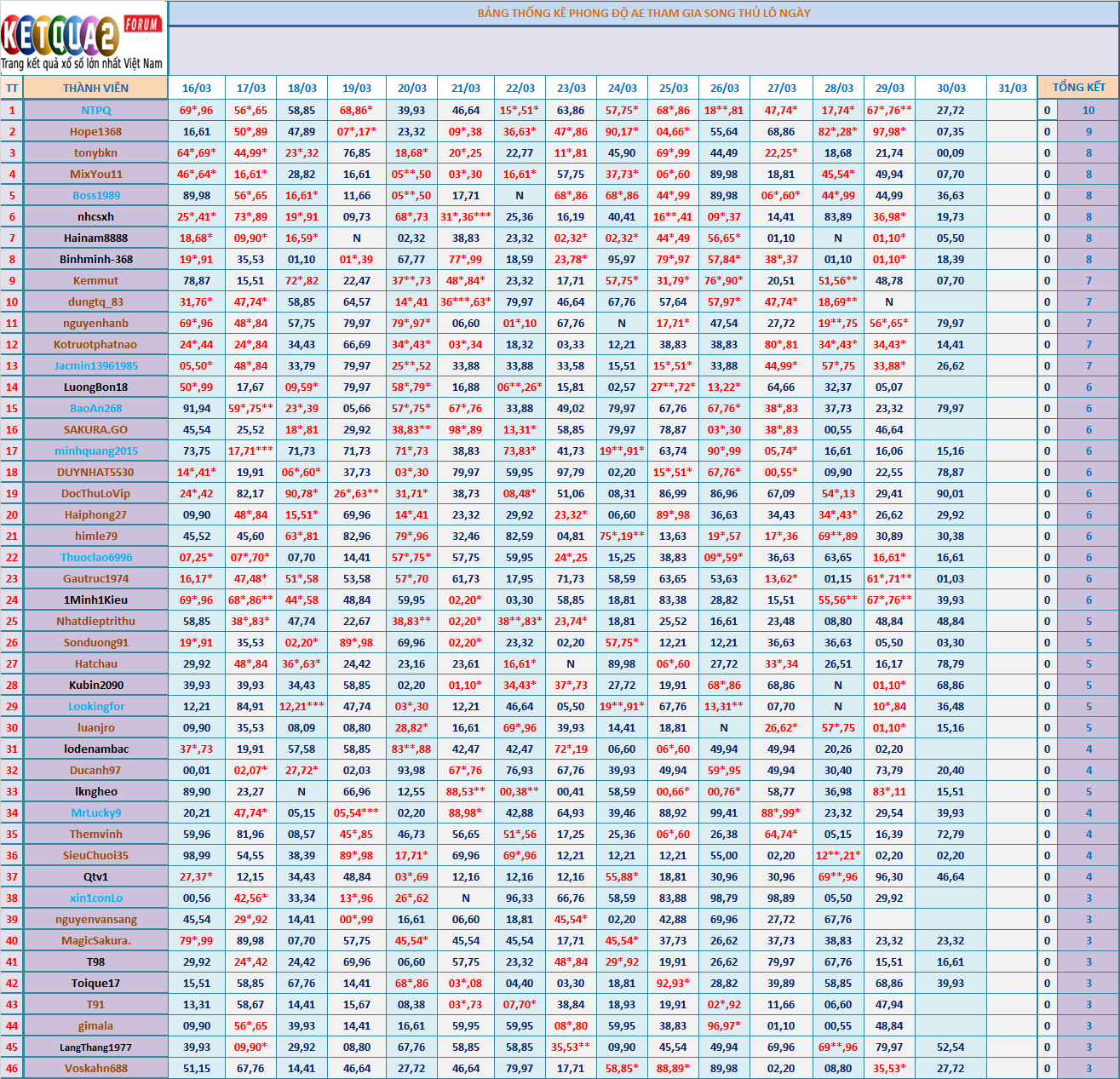Select the TT column header
This screenshot has height=1079, width=1120.
coord(12,88)
